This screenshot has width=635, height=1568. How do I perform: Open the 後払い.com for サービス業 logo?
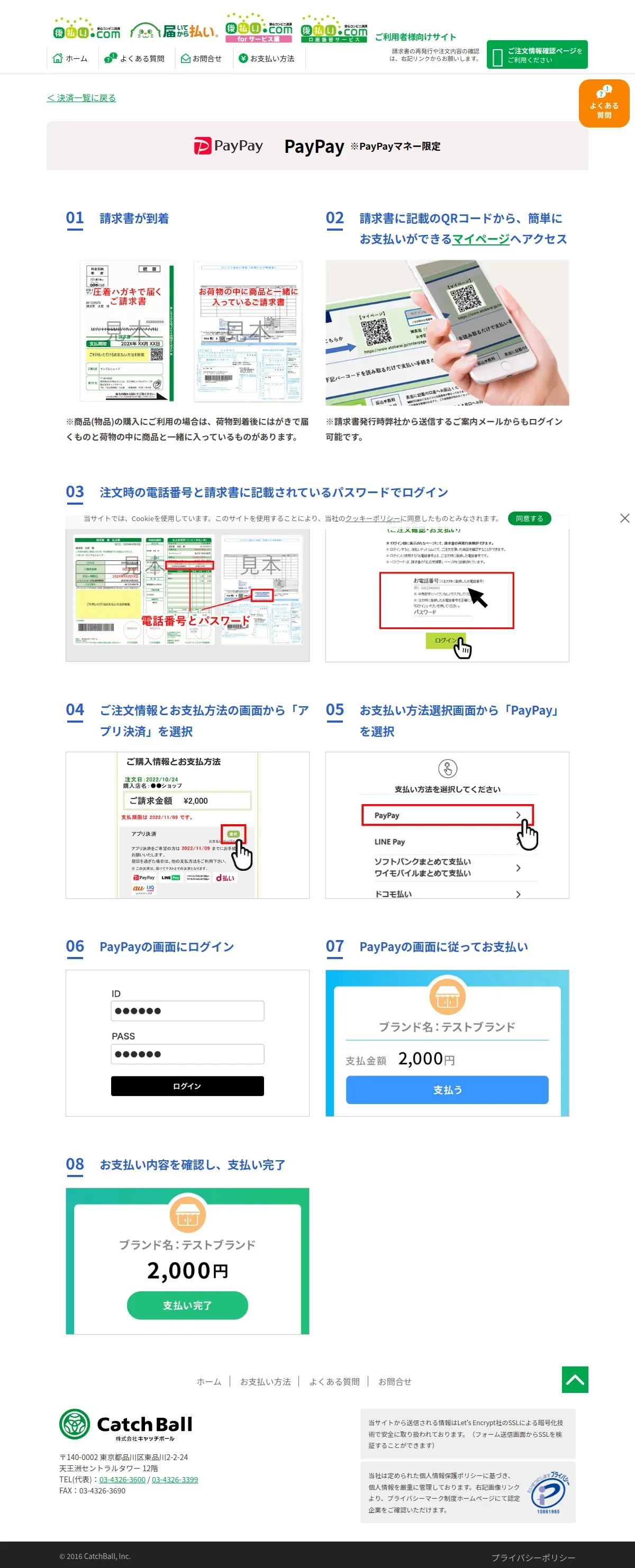coord(259,28)
